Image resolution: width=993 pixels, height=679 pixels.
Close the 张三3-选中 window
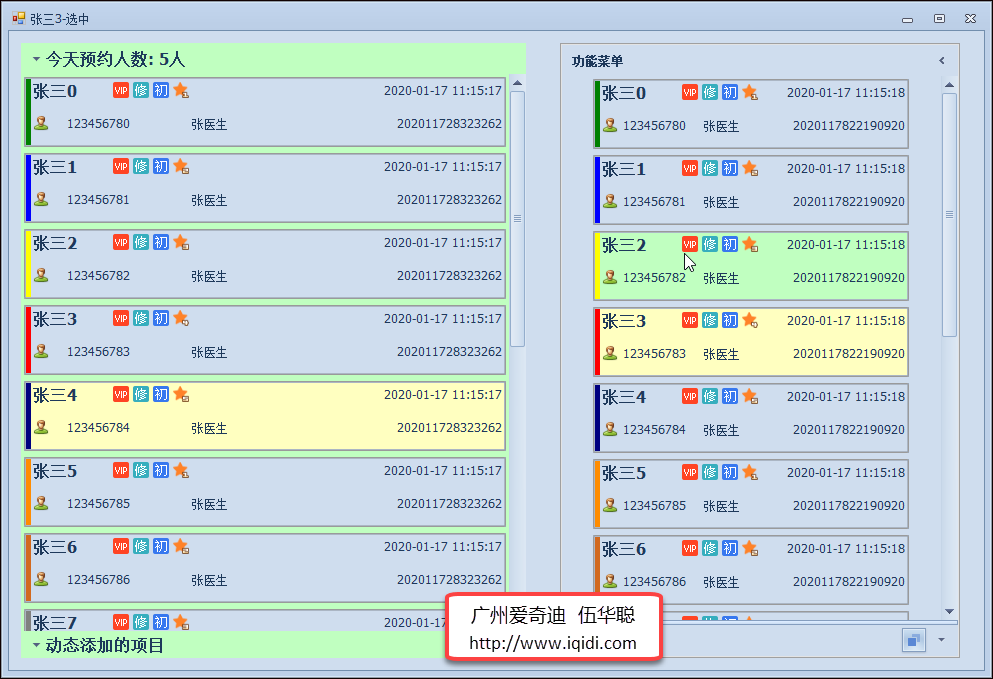[970, 19]
